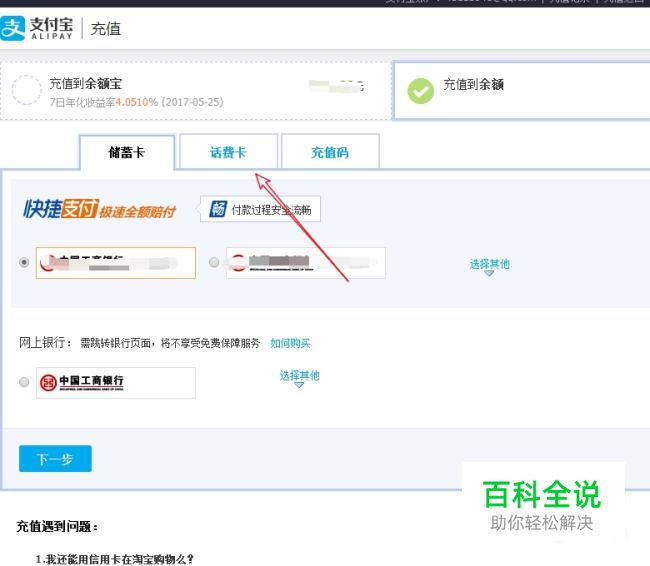Expand 选择其他 under online banking
The image size is (650, 566).
point(299,378)
